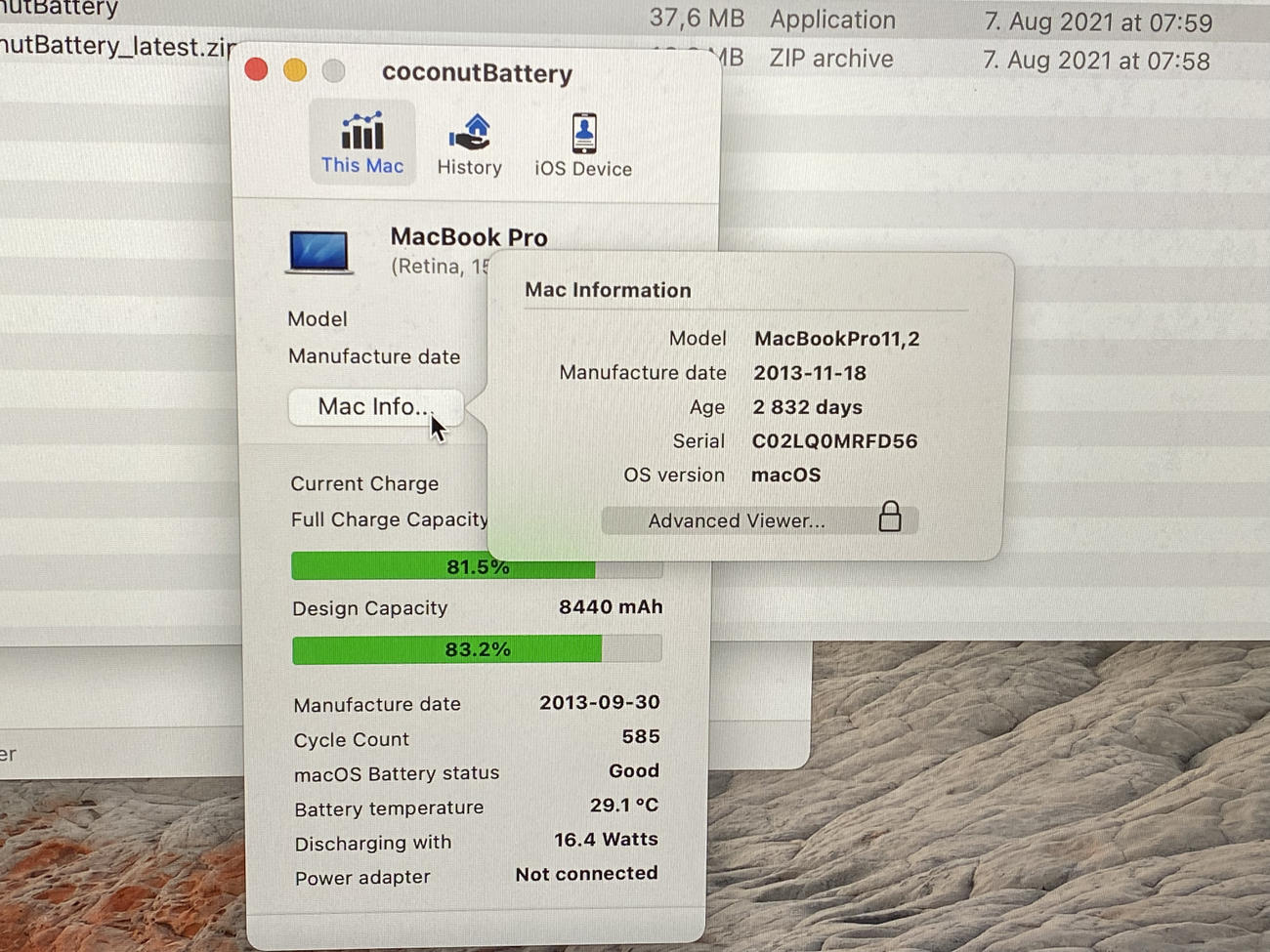
Task: Click the Full Charge Capacity label
Action: (x=389, y=519)
